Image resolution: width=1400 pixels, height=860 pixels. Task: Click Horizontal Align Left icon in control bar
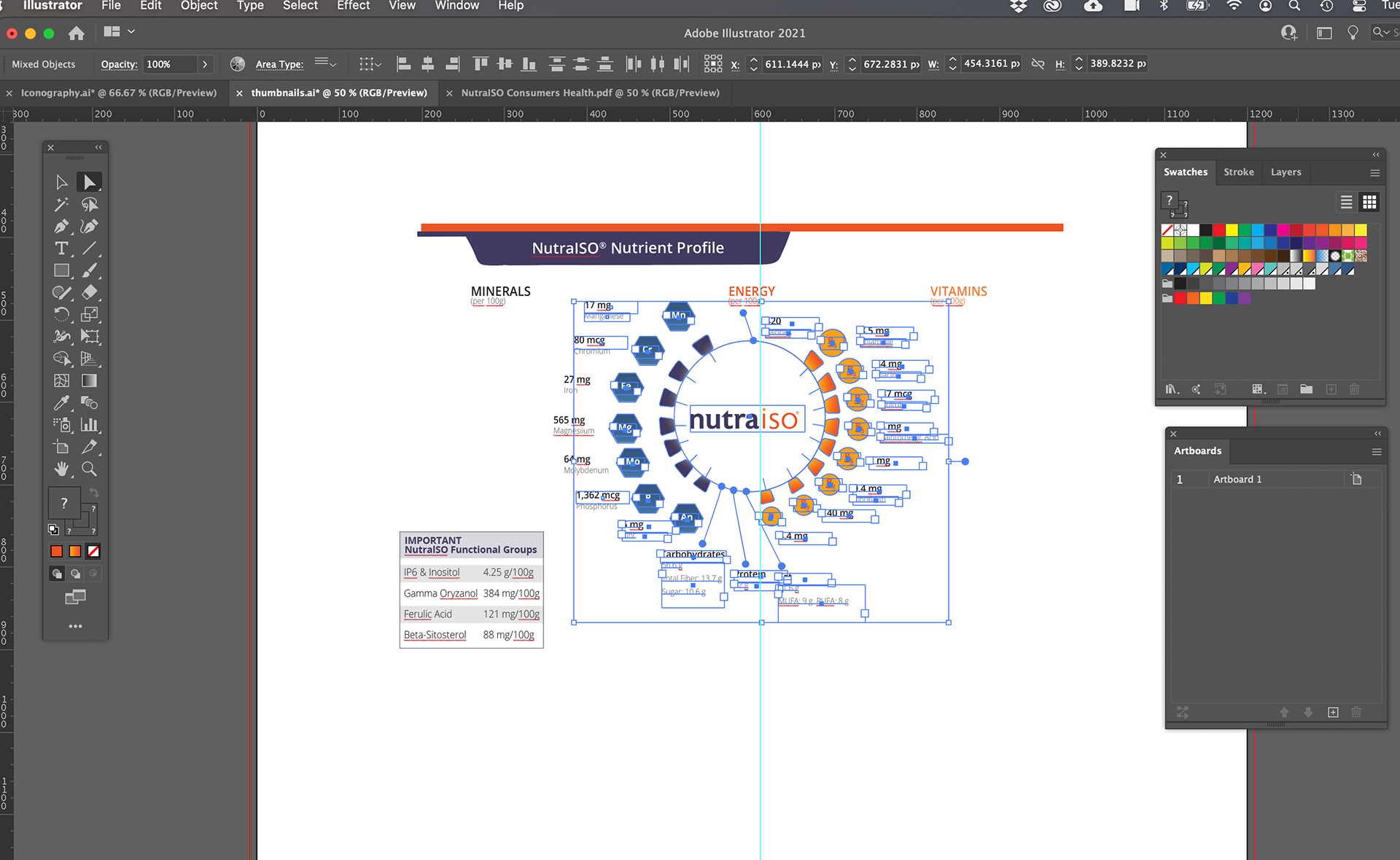[x=403, y=64]
